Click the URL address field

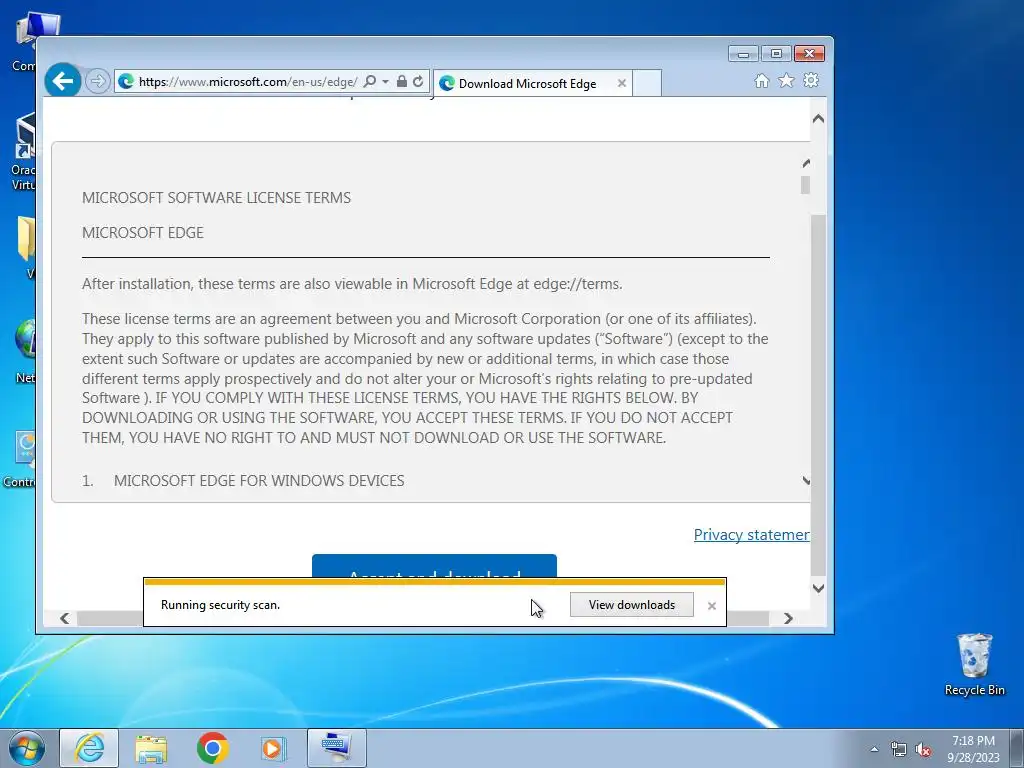tap(248, 82)
